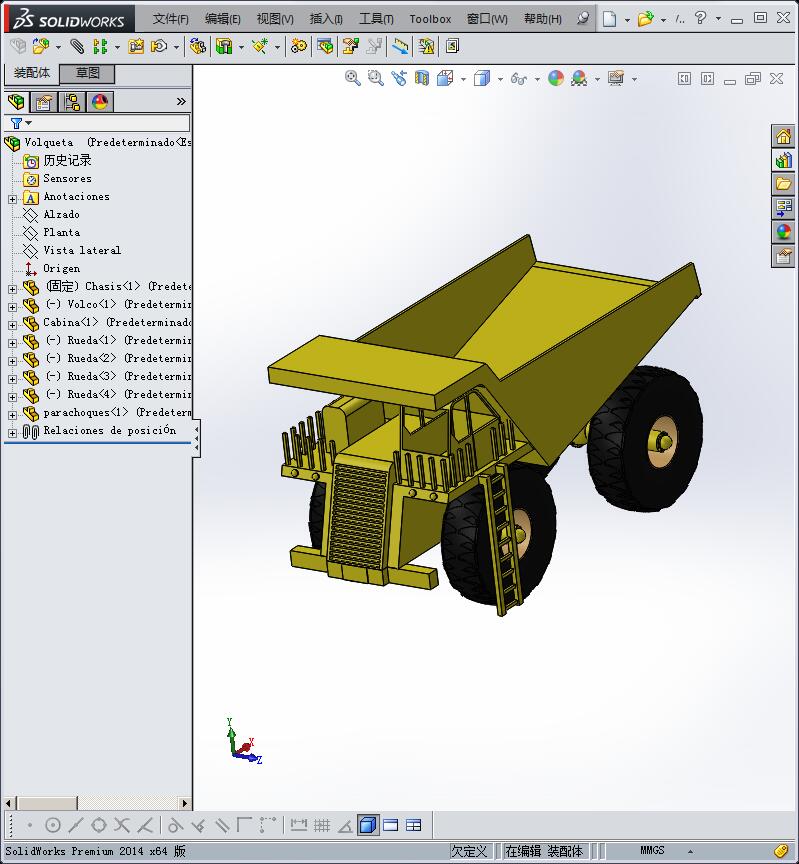Expand the Rueda<4> component node

point(12,397)
